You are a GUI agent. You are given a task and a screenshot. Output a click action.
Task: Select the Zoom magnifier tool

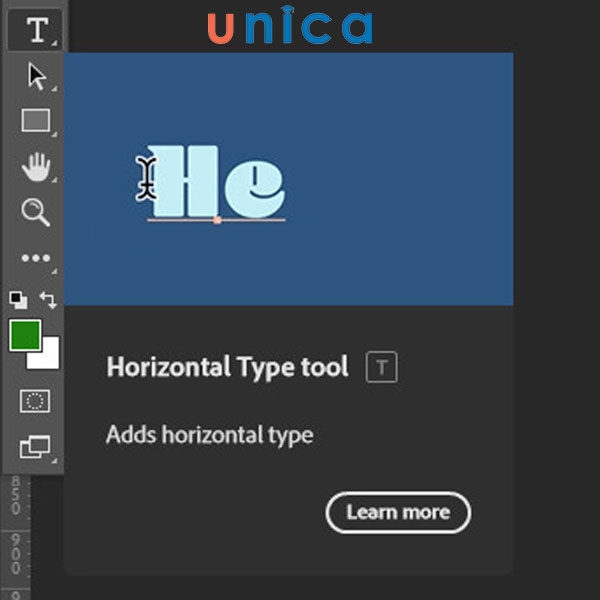[x=36, y=212]
